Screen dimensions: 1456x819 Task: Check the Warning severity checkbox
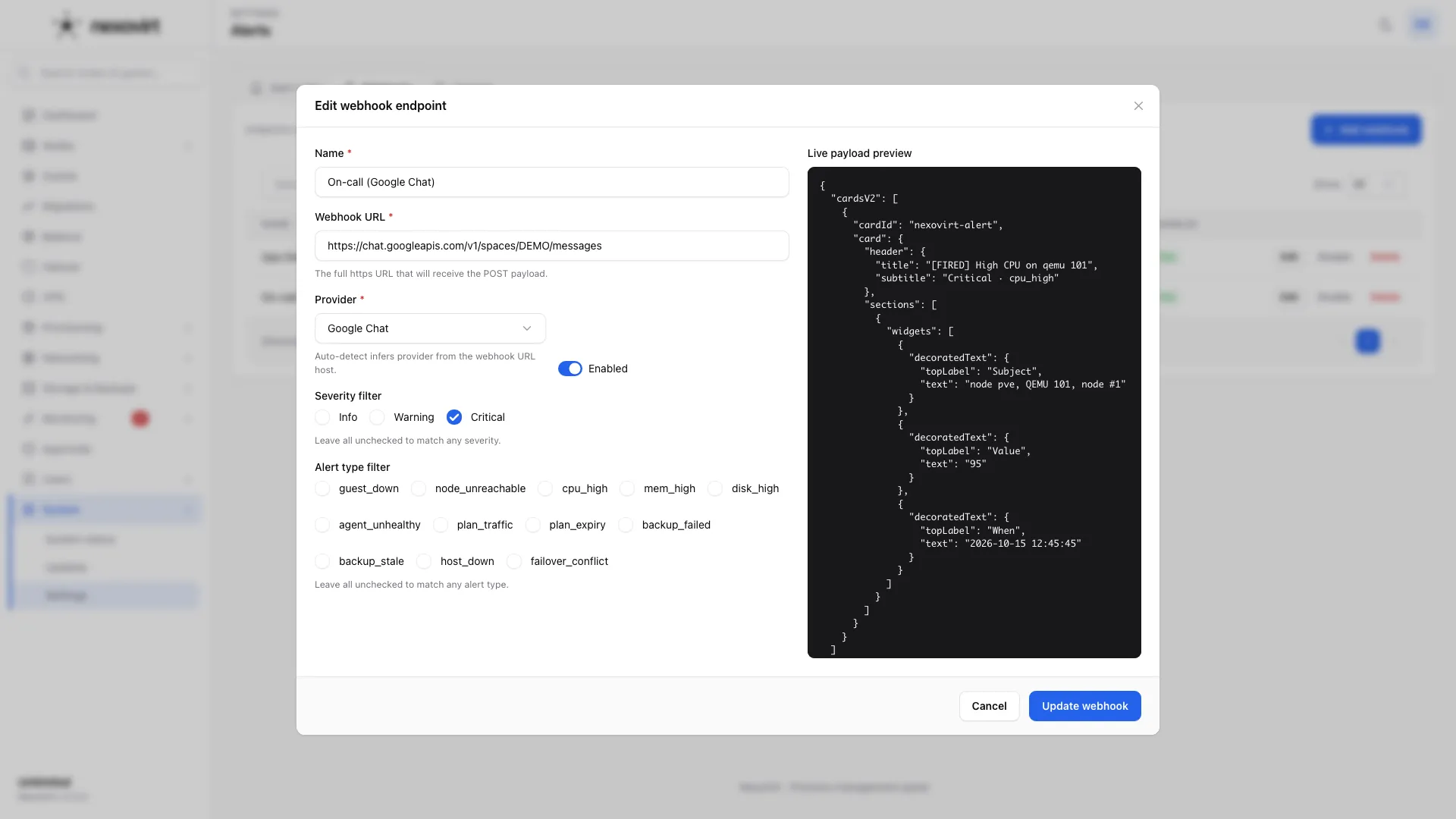[377, 417]
